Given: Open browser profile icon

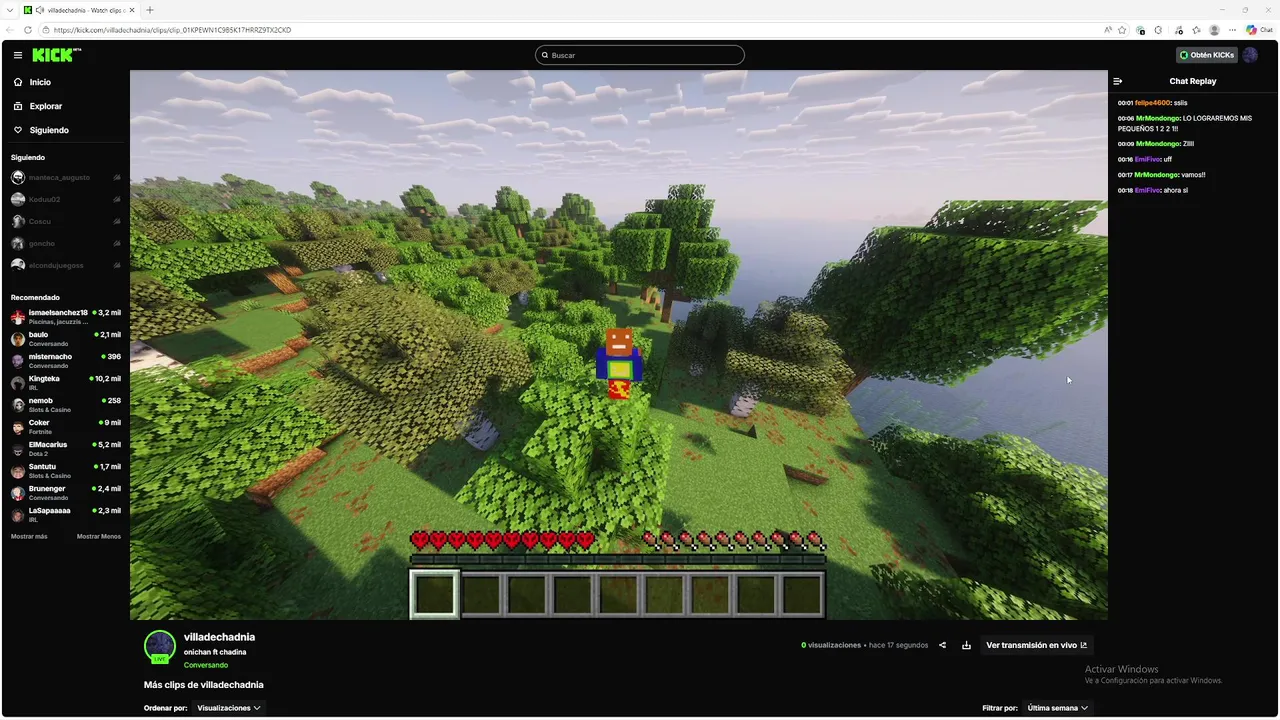Looking at the screenshot, I should click(x=1215, y=30).
